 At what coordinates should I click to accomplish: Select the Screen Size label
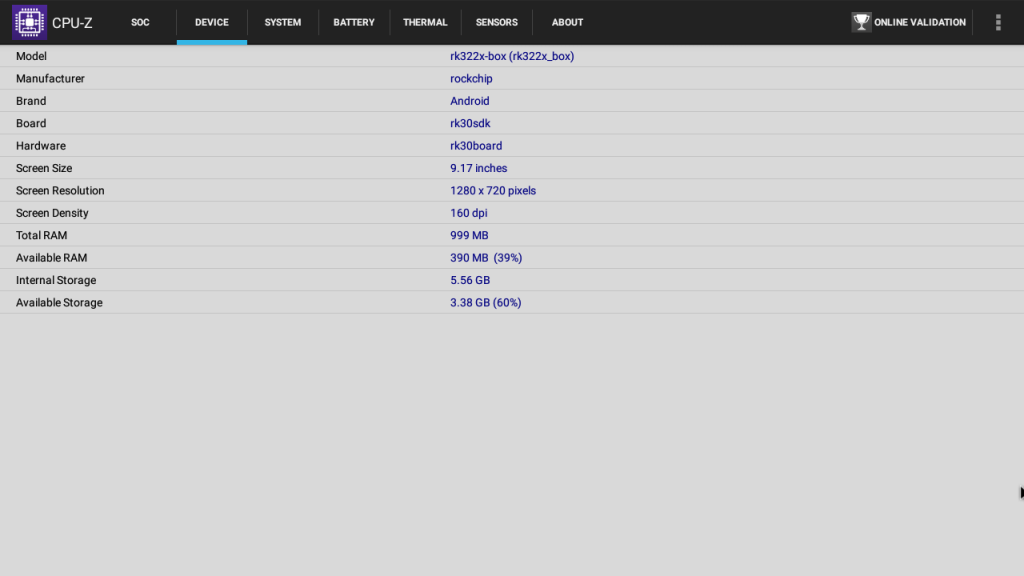point(44,168)
